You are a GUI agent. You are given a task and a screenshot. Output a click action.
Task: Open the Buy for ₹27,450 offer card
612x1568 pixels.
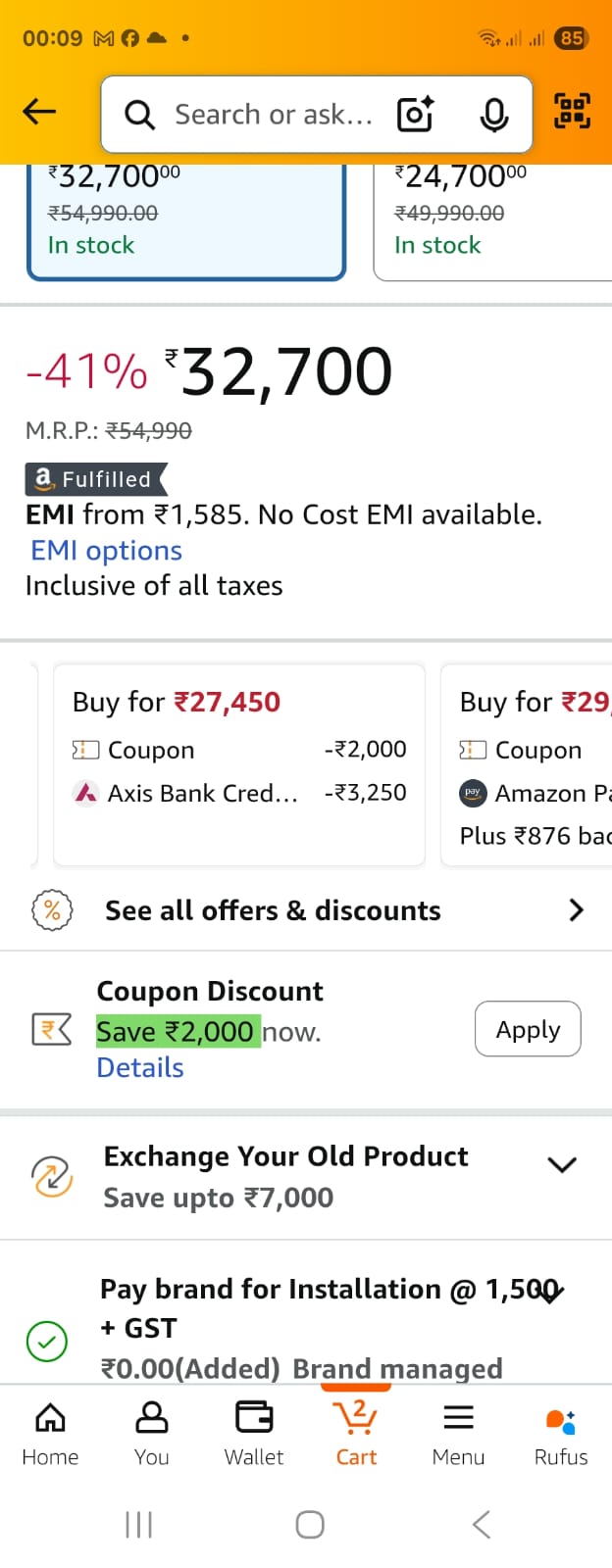pyautogui.click(x=239, y=764)
